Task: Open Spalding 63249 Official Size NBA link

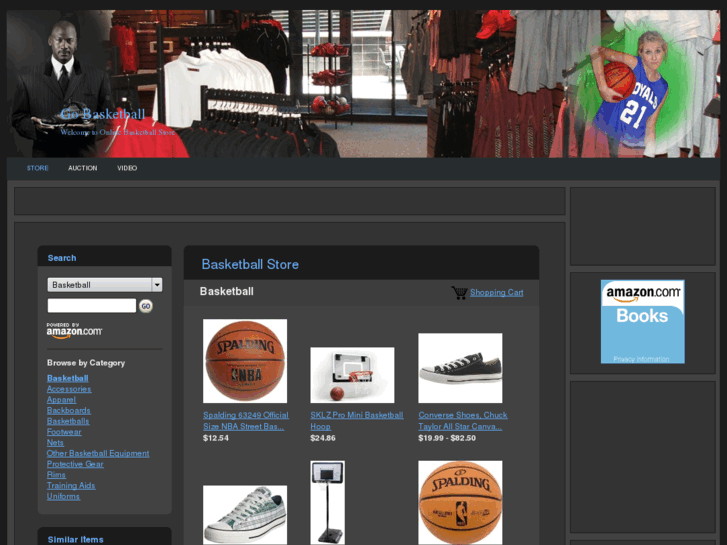Action: pyautogui.click(x=246, y=421)
